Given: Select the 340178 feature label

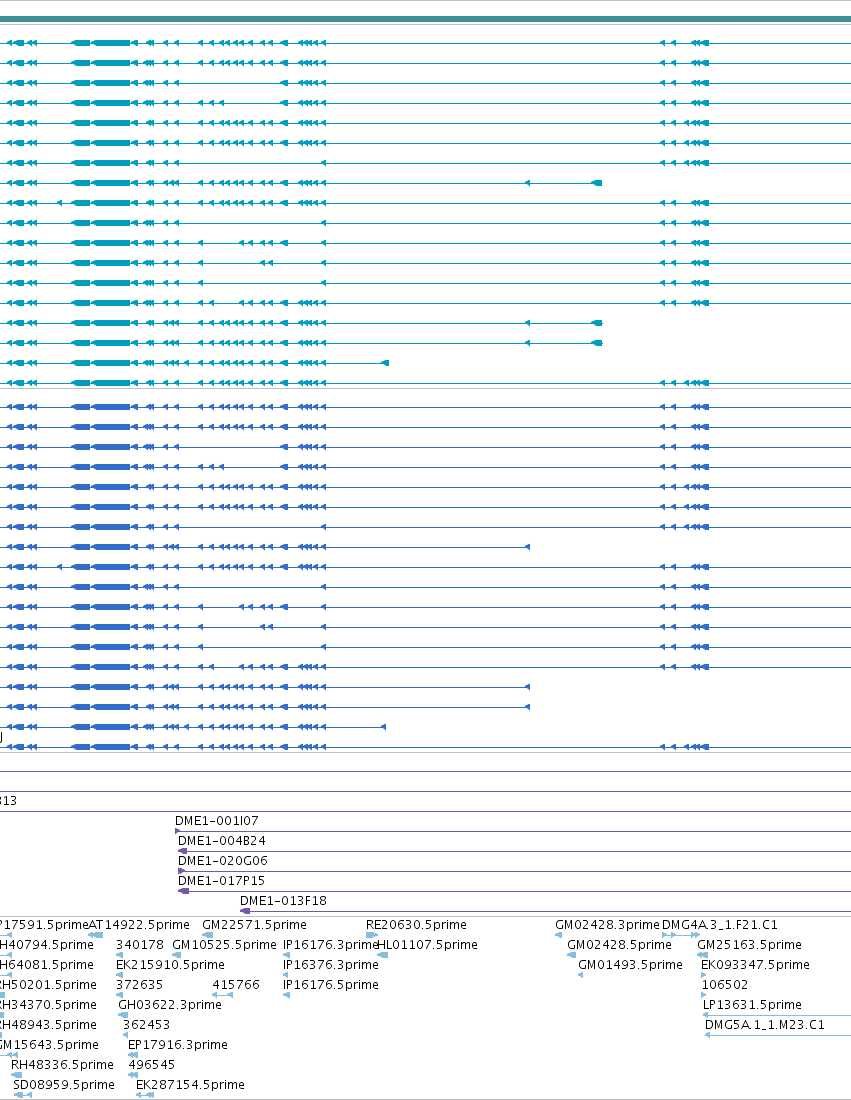Looking at the screenshot, I should pyautogui.click(x=140, y=945).
